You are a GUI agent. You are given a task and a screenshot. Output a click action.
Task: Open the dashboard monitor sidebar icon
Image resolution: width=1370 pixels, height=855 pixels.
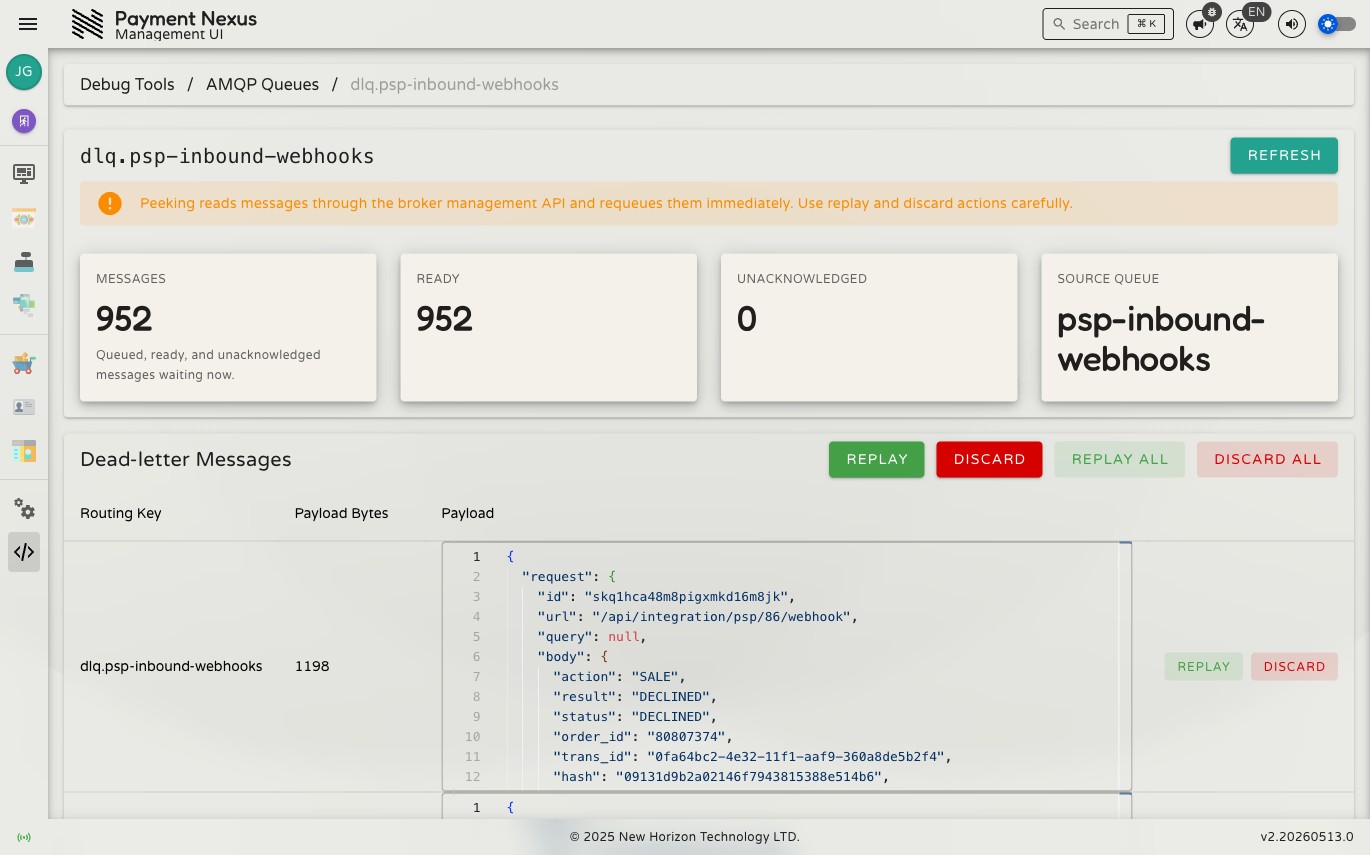click(x=24, y=174)
